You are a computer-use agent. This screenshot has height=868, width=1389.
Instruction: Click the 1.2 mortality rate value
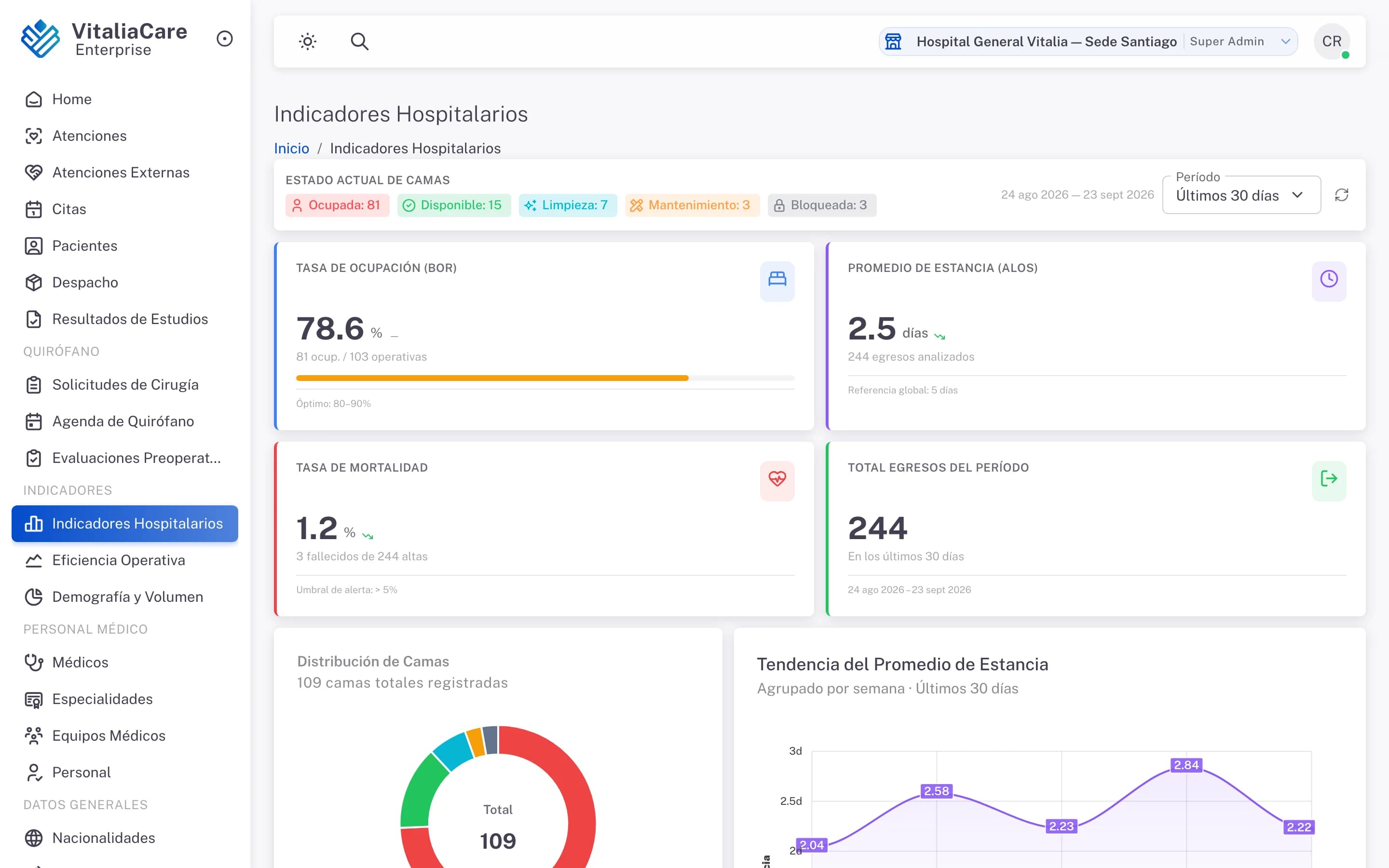317,528
